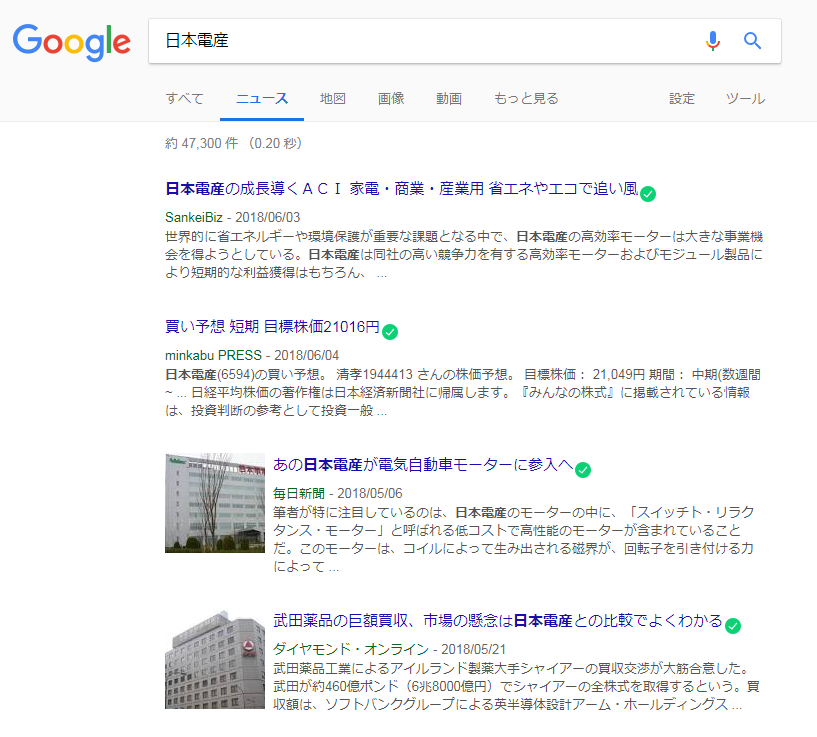Click the 毎日新聞 source name
This screenshot has height=737, width=817.
pos(299,493)
